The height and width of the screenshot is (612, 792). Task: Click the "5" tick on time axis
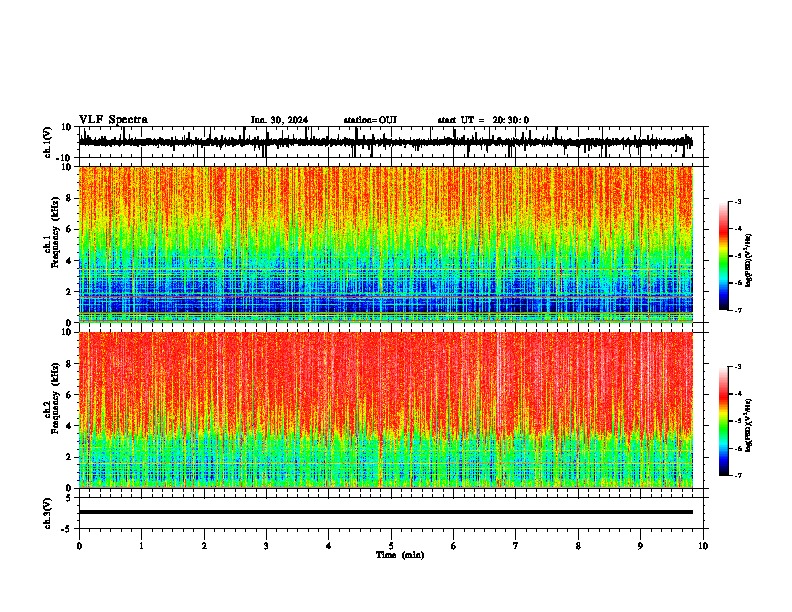point(391,546)
